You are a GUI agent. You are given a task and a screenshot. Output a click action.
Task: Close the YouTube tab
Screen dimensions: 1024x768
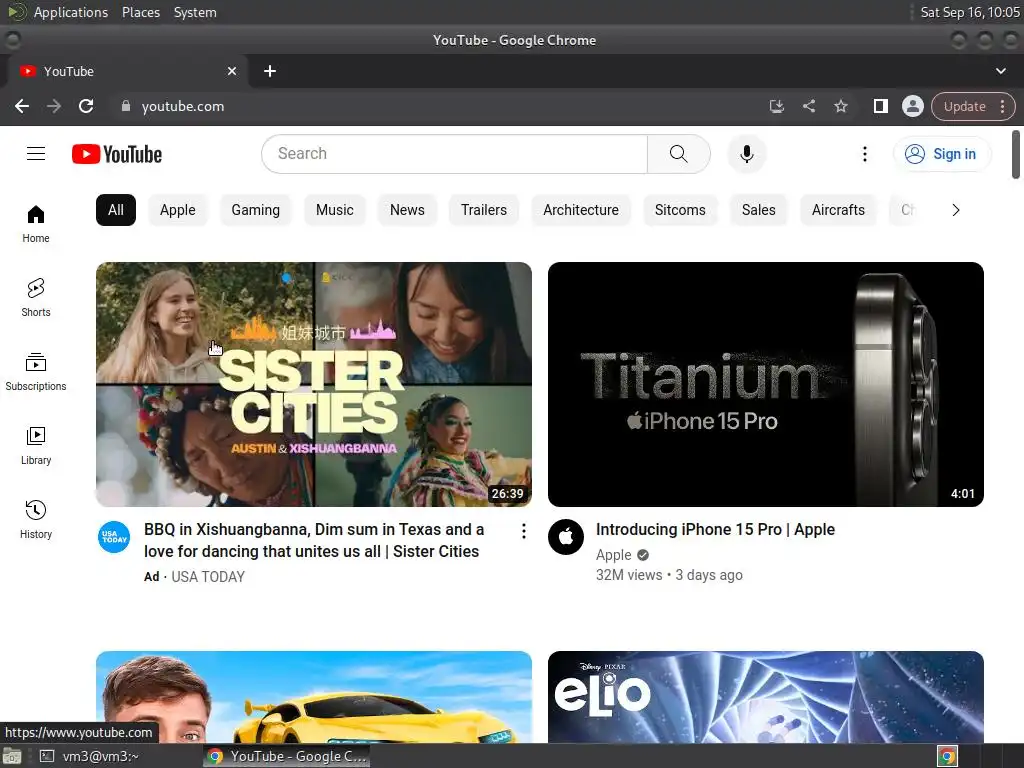(232, 71)
